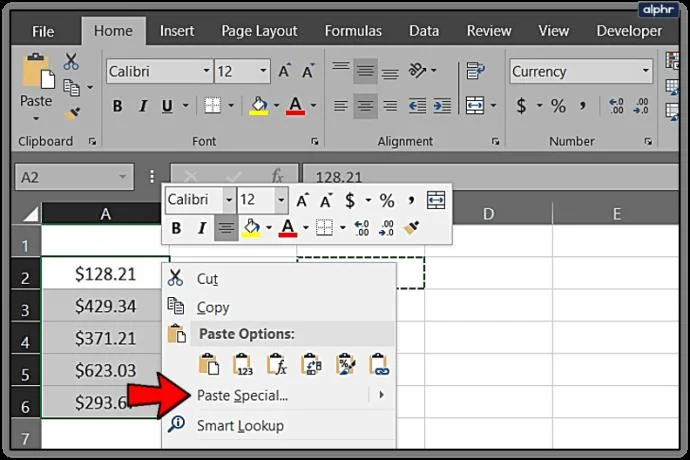Click the Increase Indent icon in Alignment
The height and width of the screenshot is (460, 690).
click(442, 106)
